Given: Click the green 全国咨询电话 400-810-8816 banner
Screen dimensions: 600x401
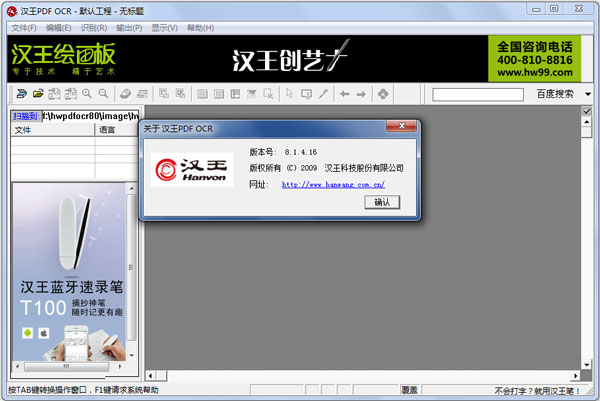Looking at the screenshot, I should coord(535,59).
